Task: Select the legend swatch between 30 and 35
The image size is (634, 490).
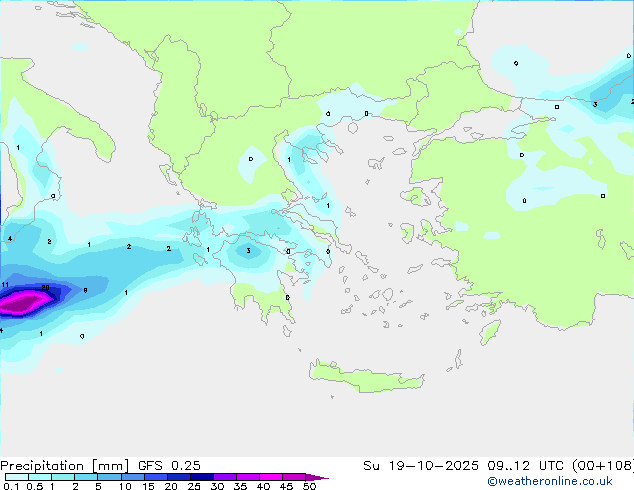Action: coord(224,477)
